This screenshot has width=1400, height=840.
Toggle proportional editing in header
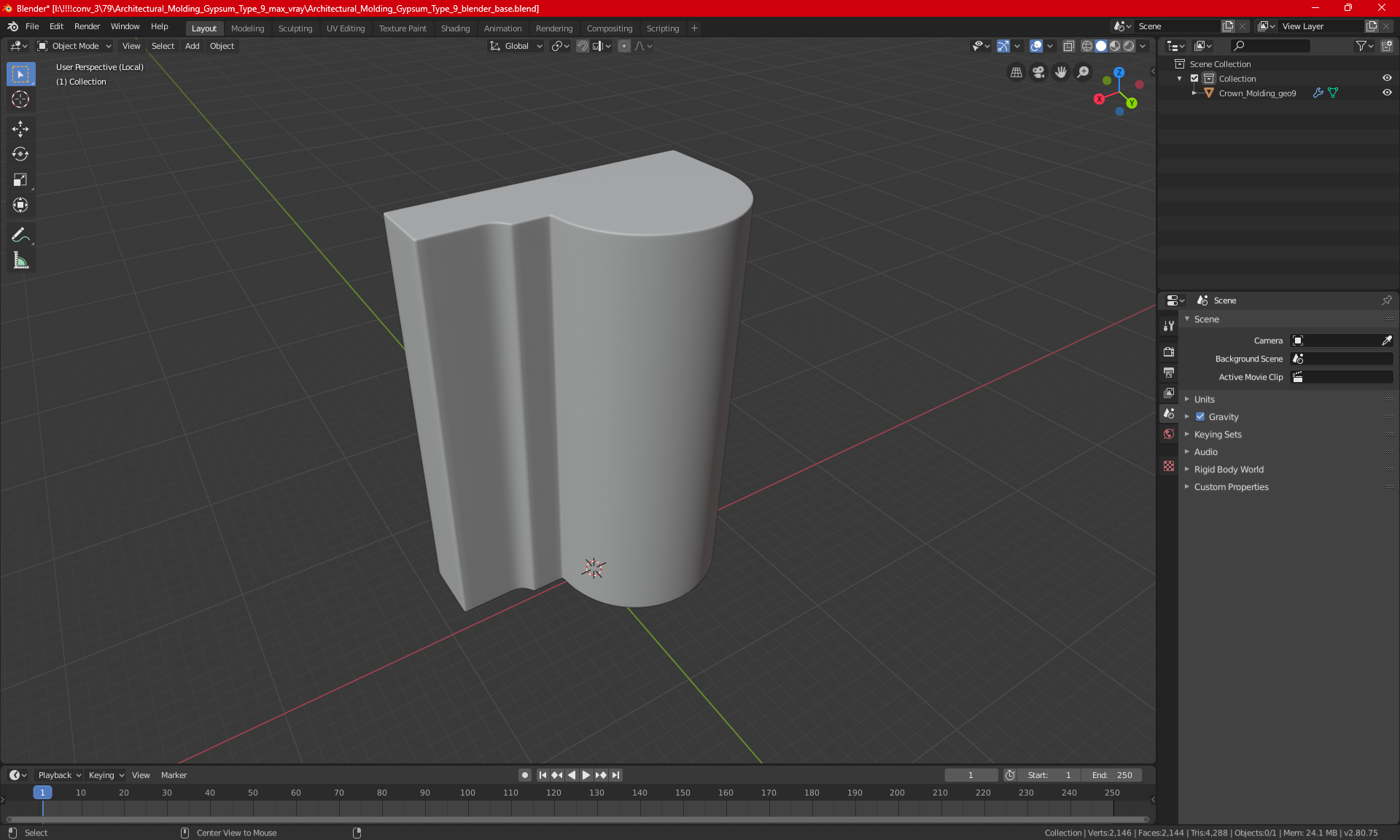click(624, 46)
